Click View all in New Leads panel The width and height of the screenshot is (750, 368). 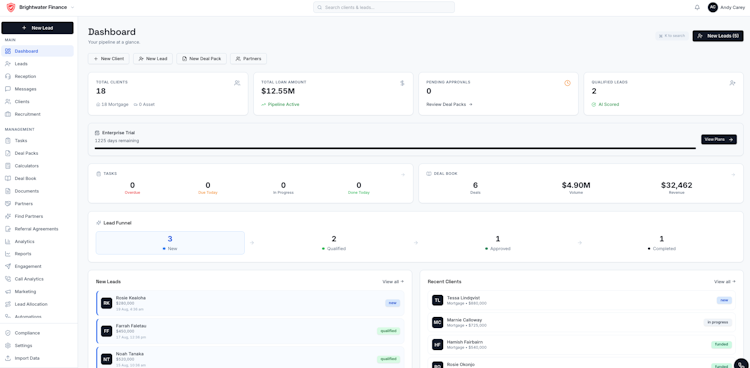tap(393, 282)
